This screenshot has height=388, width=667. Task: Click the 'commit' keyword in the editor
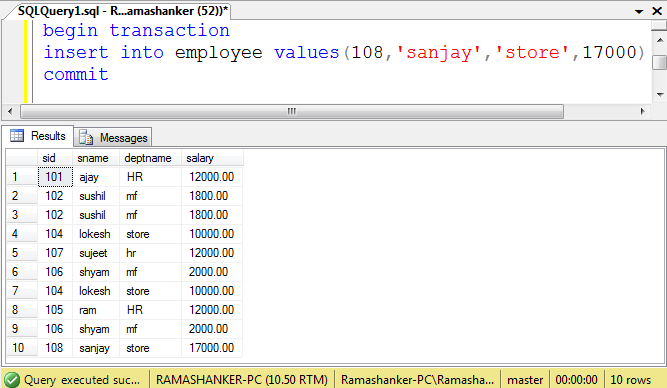coord(76,74)
